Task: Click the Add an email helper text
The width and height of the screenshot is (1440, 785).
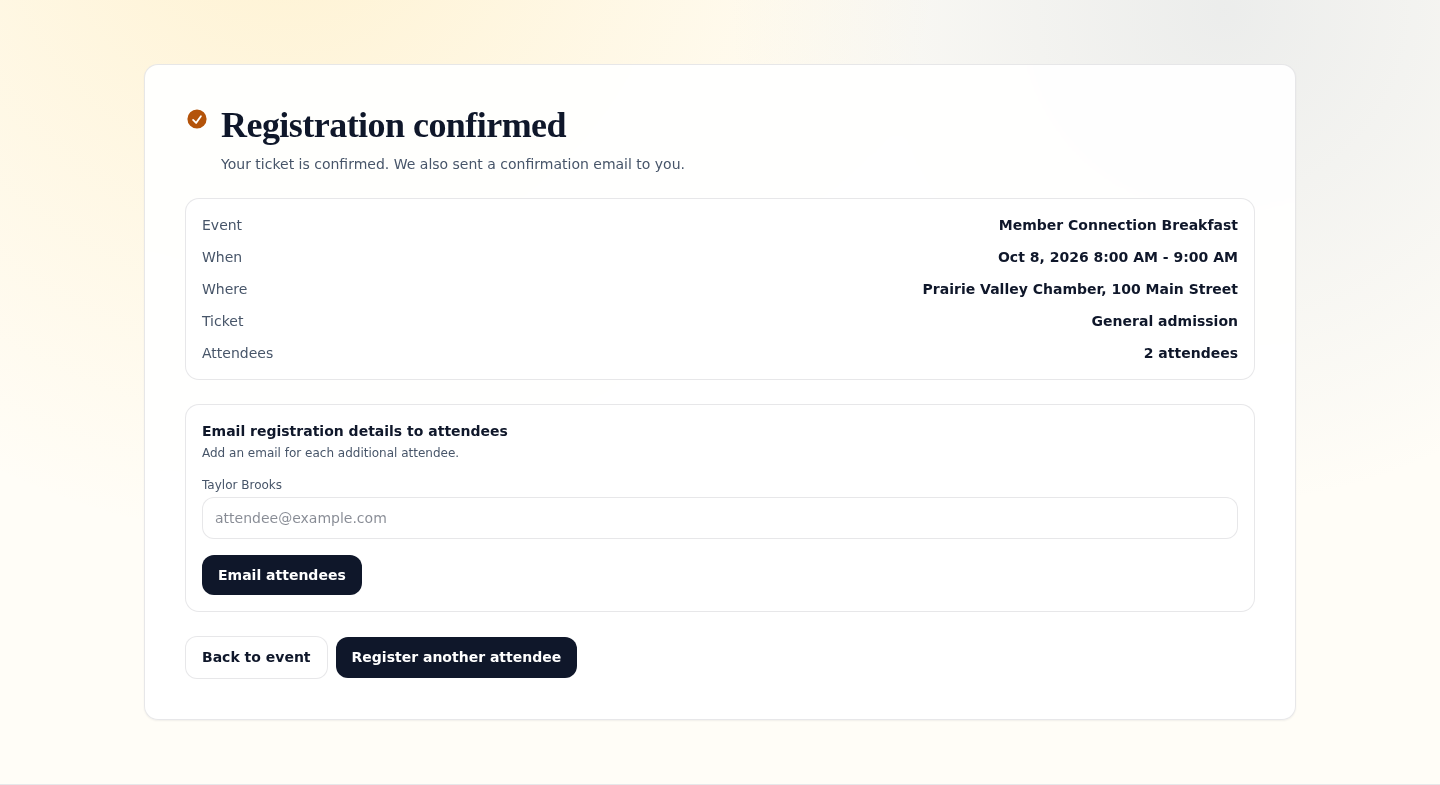Action: coord(330,453)
